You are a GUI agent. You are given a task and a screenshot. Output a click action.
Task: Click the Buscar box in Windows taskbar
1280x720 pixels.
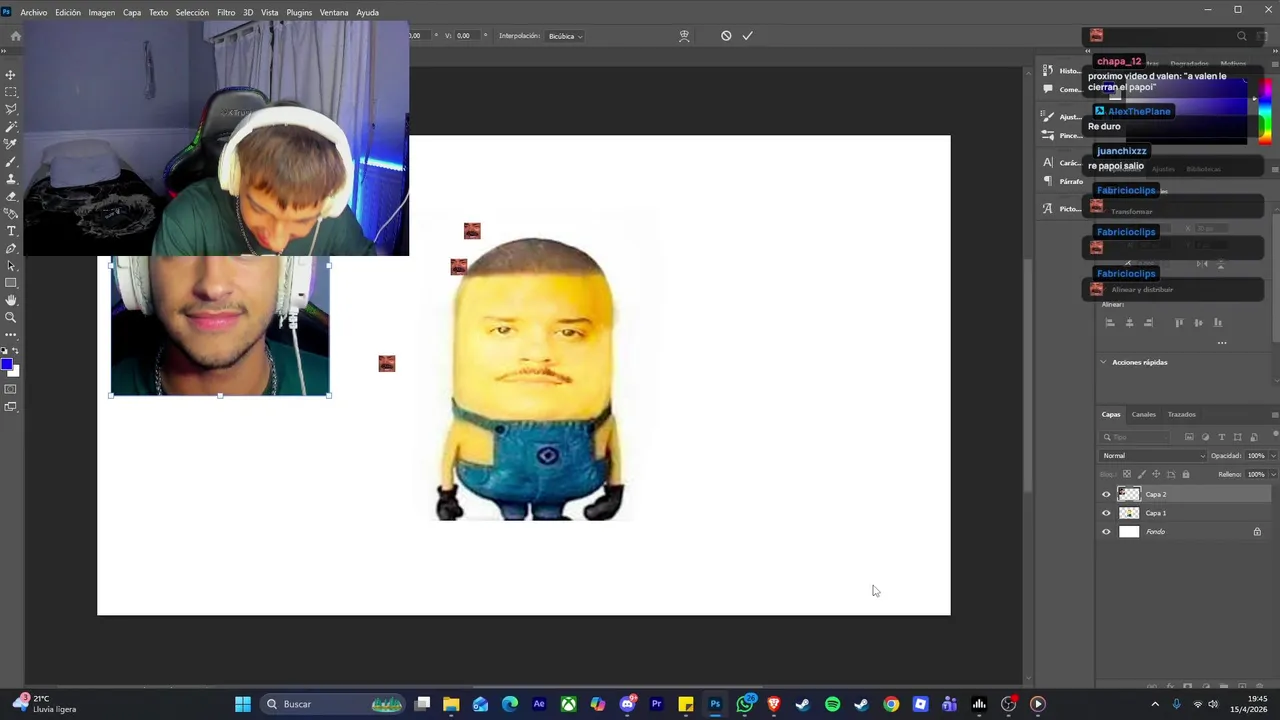[333, 704]
